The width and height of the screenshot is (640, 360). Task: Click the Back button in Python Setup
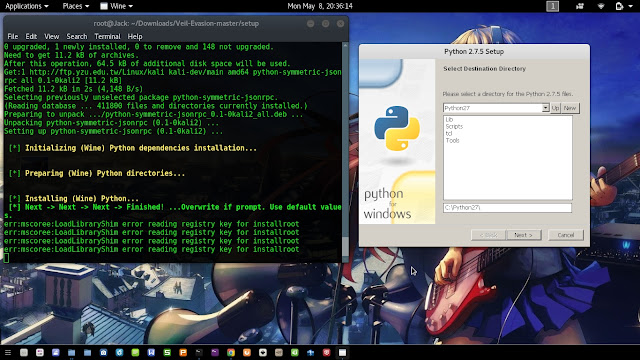488,235
